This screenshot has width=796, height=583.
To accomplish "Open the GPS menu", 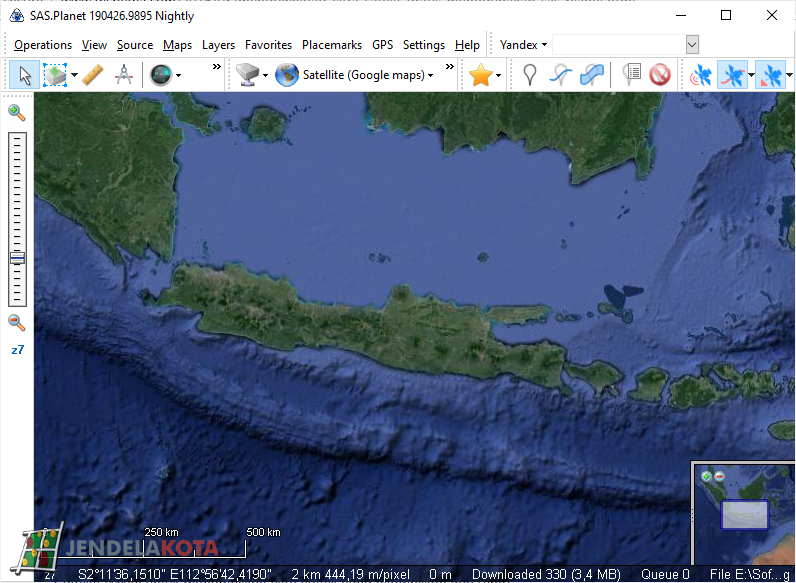I will [383, 45].
